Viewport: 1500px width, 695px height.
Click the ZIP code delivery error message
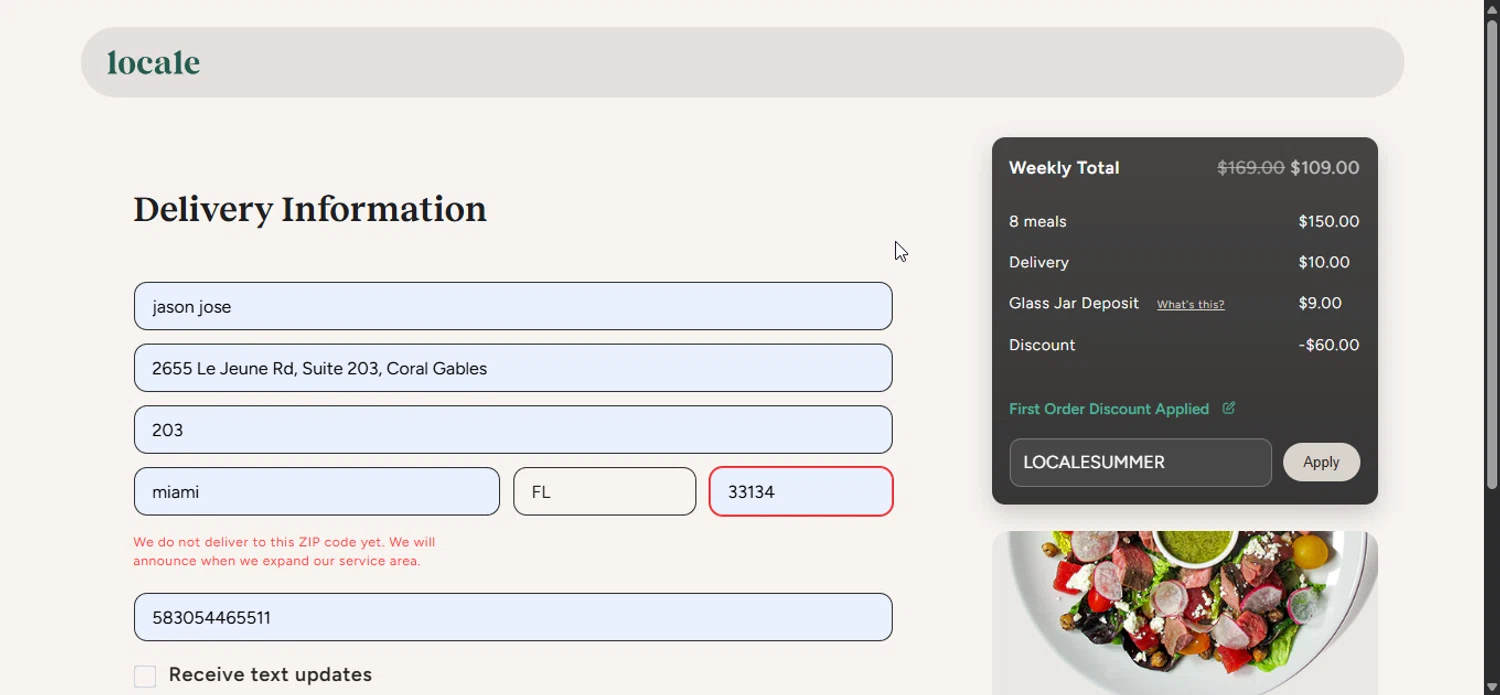284,552
